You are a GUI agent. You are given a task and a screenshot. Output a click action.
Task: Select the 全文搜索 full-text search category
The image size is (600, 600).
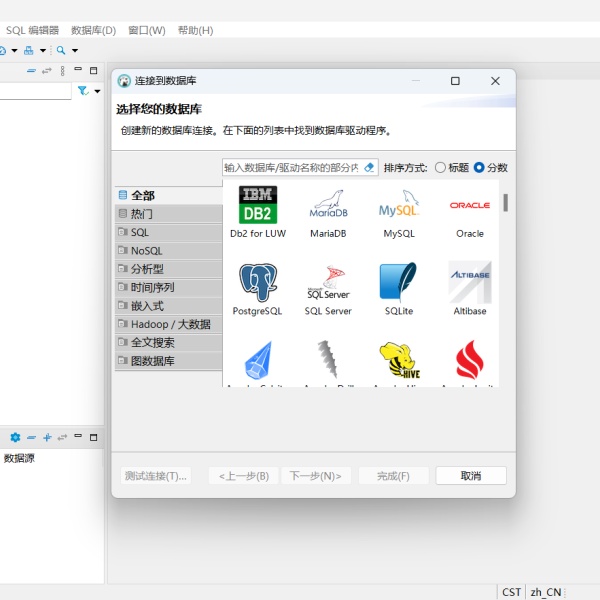[x=169, y=342]
